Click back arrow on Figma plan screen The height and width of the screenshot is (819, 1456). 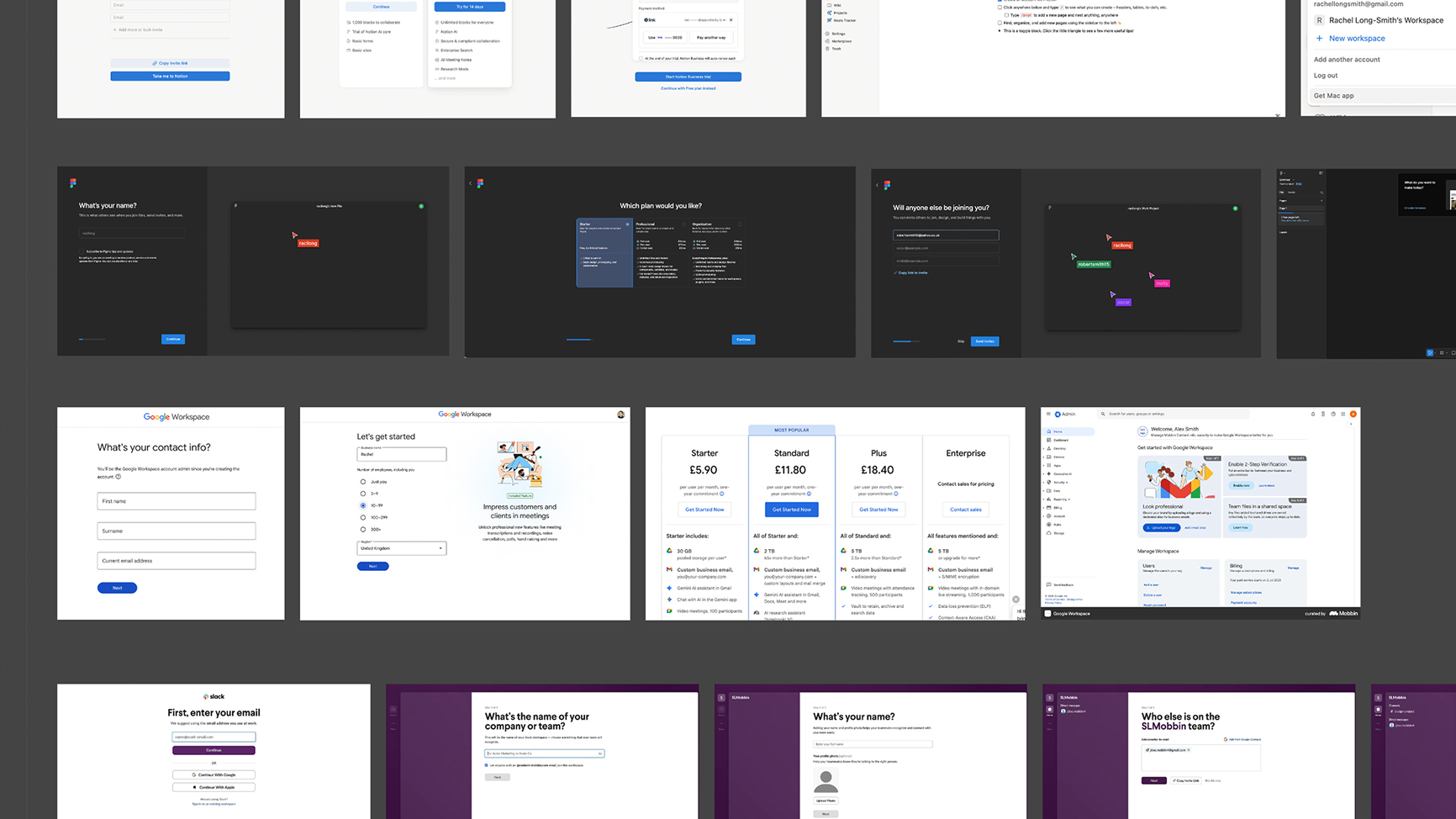(471, 183)
